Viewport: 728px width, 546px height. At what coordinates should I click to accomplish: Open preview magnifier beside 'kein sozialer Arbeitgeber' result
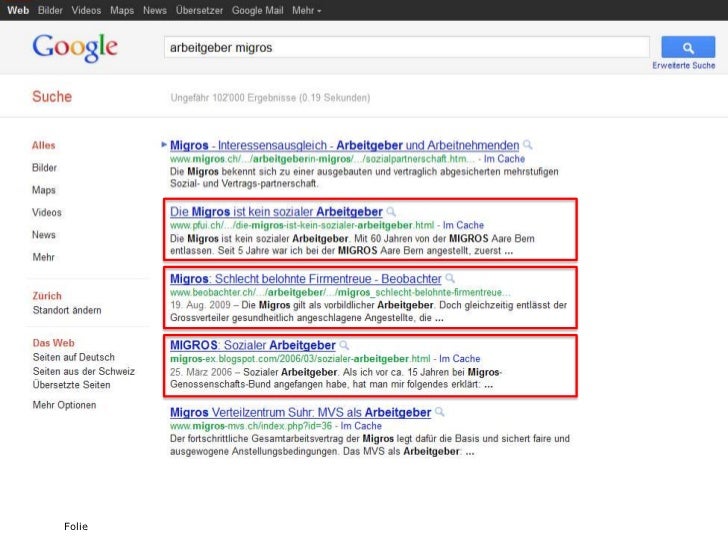click(391, 212)
